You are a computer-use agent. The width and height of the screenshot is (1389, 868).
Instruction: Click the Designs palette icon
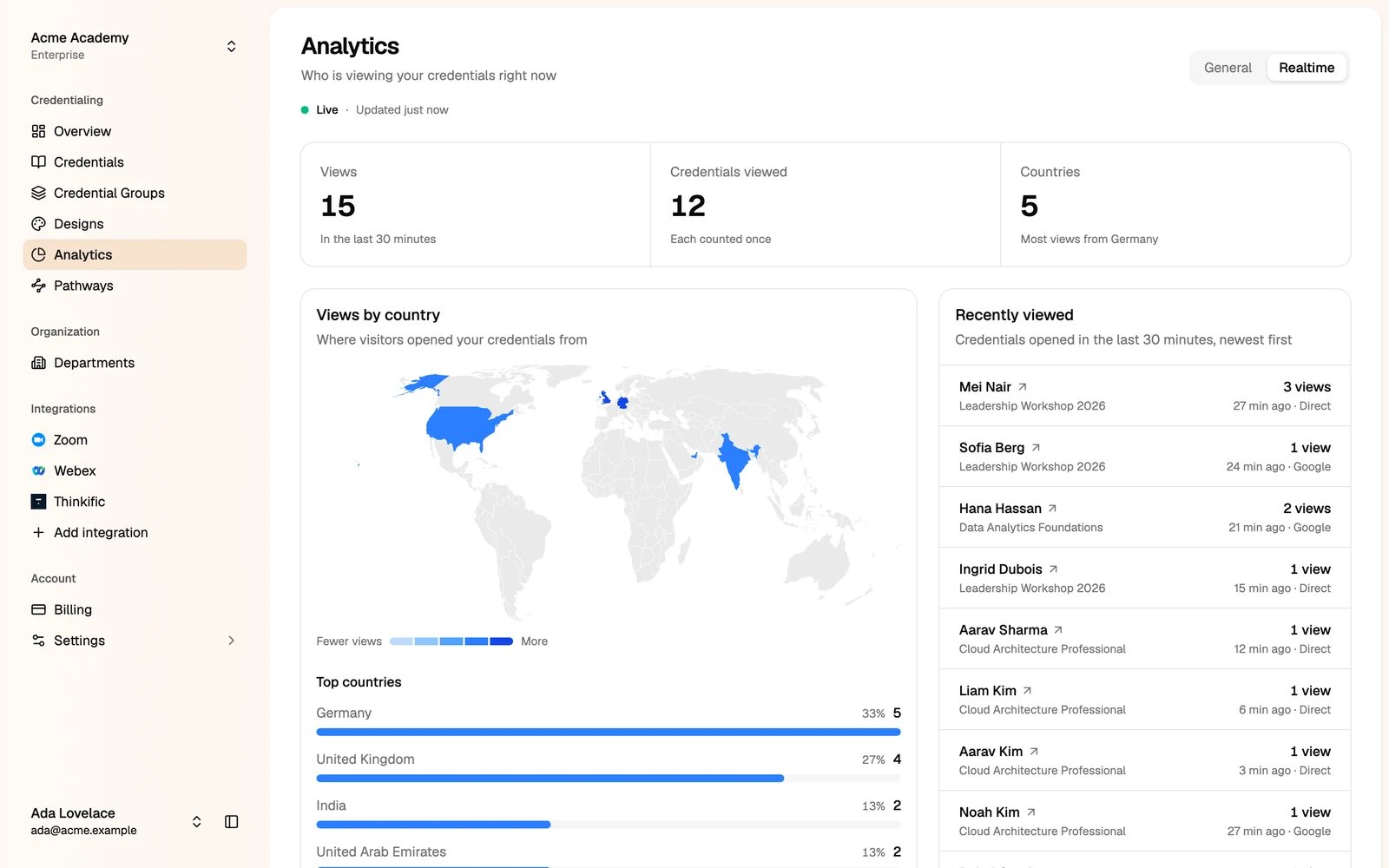coord(38,224)
